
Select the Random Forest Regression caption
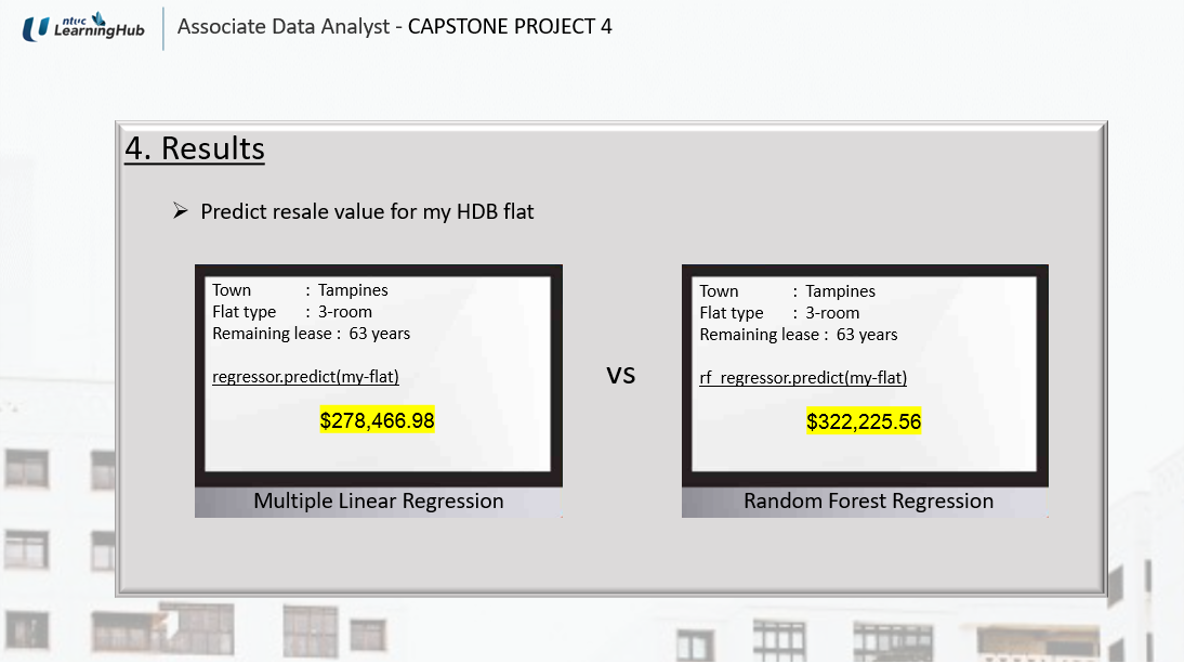(868, 501)
